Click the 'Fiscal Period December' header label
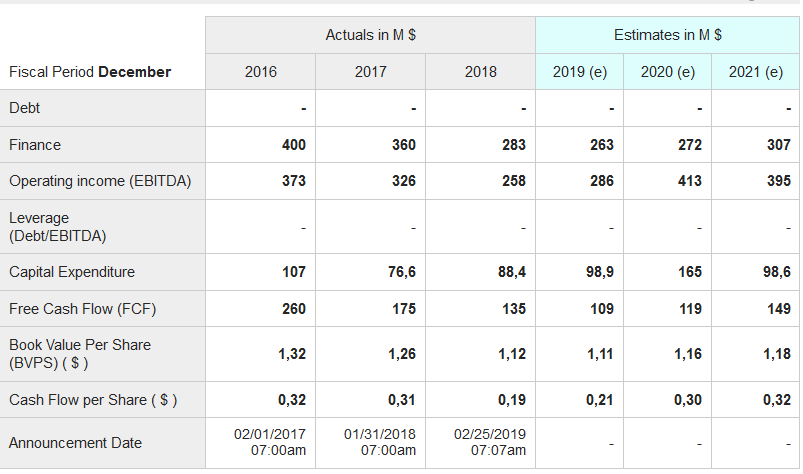Image resolution: width=803 pixels, height=474 pixels. tap(90, 72)
